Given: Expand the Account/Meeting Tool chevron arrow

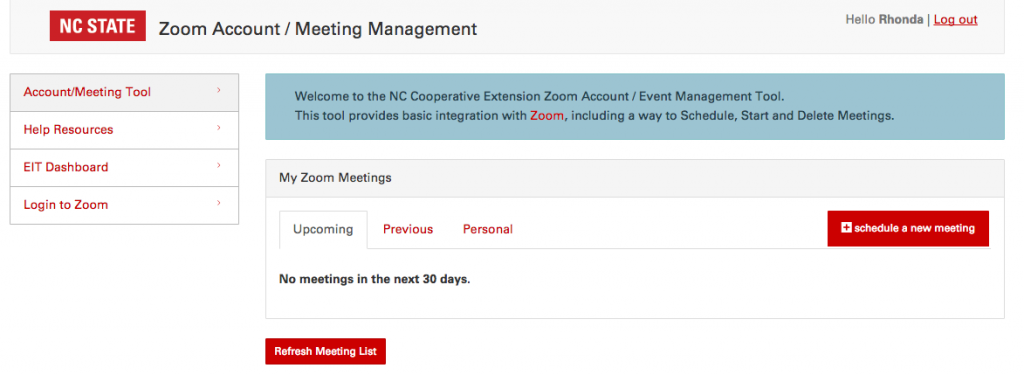Looking at the screenshot, I should pos(219,90).
